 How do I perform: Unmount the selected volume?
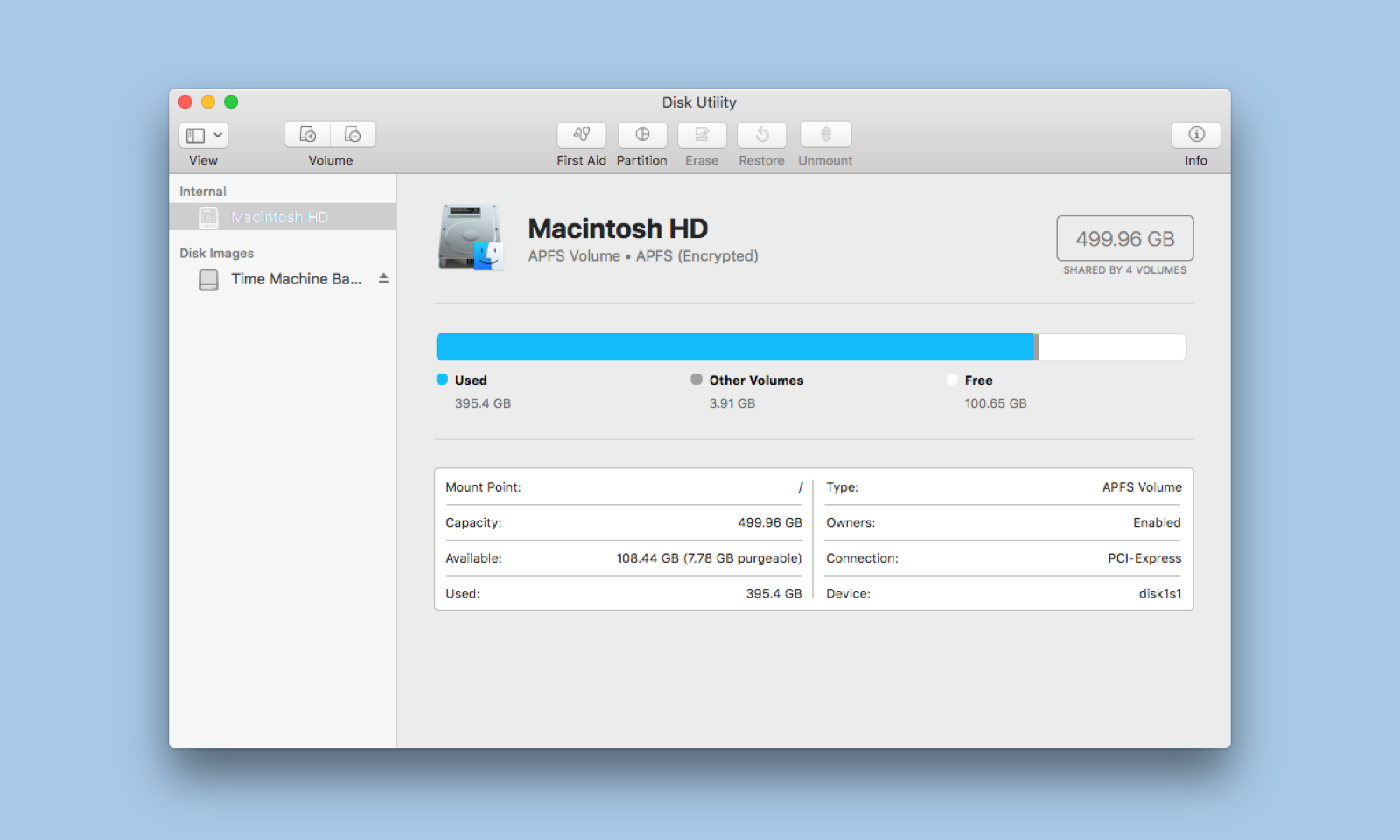click(x=823, y=135)
